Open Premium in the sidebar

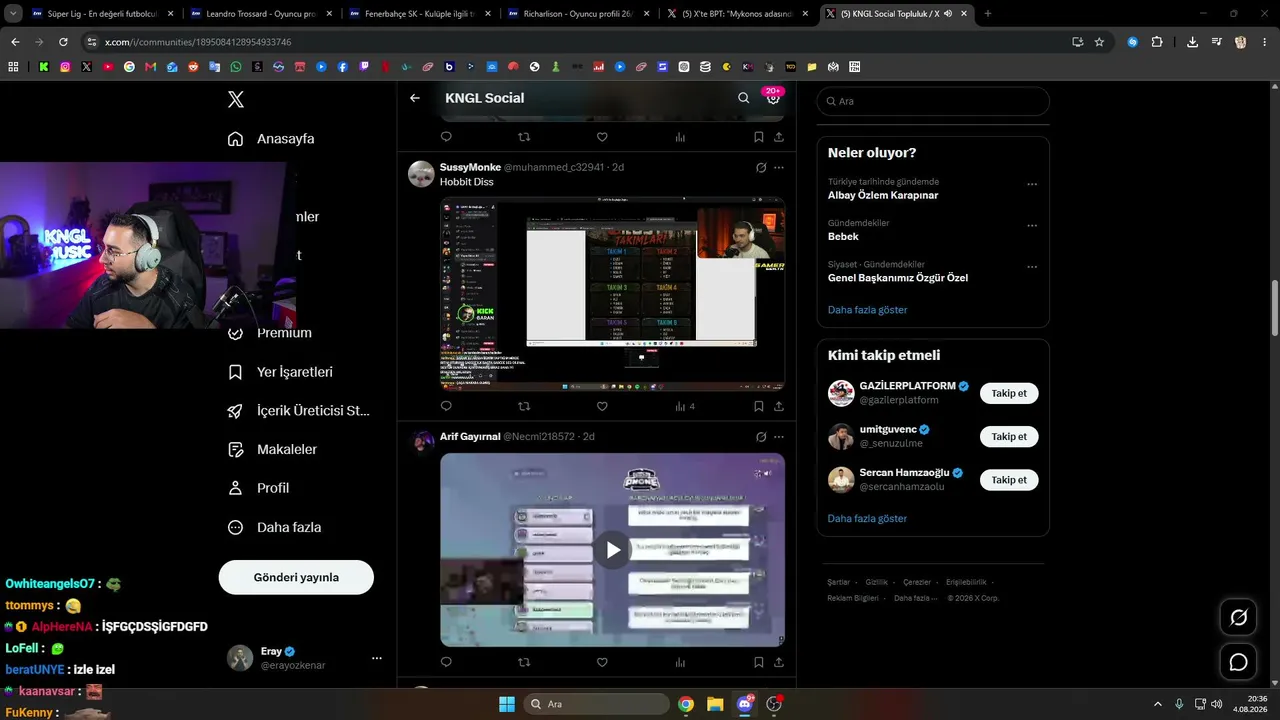click(x=270, y=333)
